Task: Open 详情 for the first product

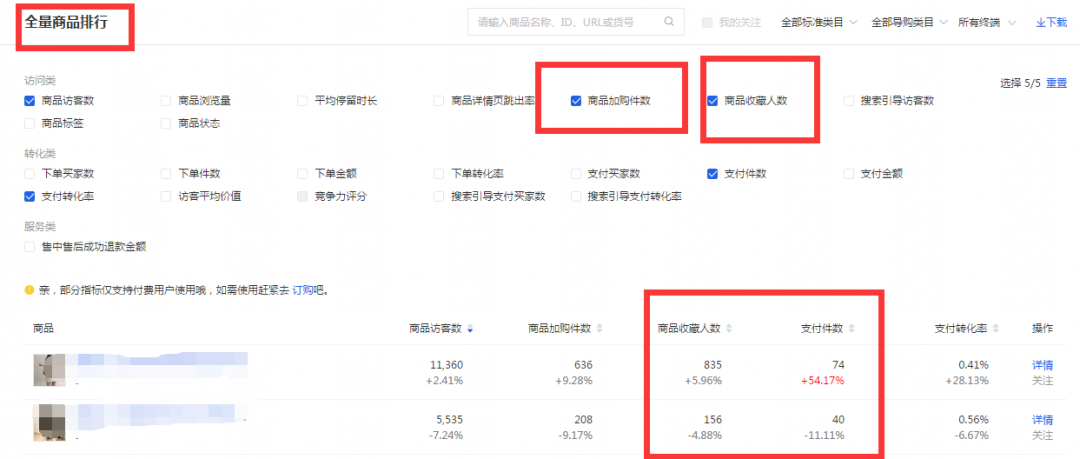Action: [1042, 365]
